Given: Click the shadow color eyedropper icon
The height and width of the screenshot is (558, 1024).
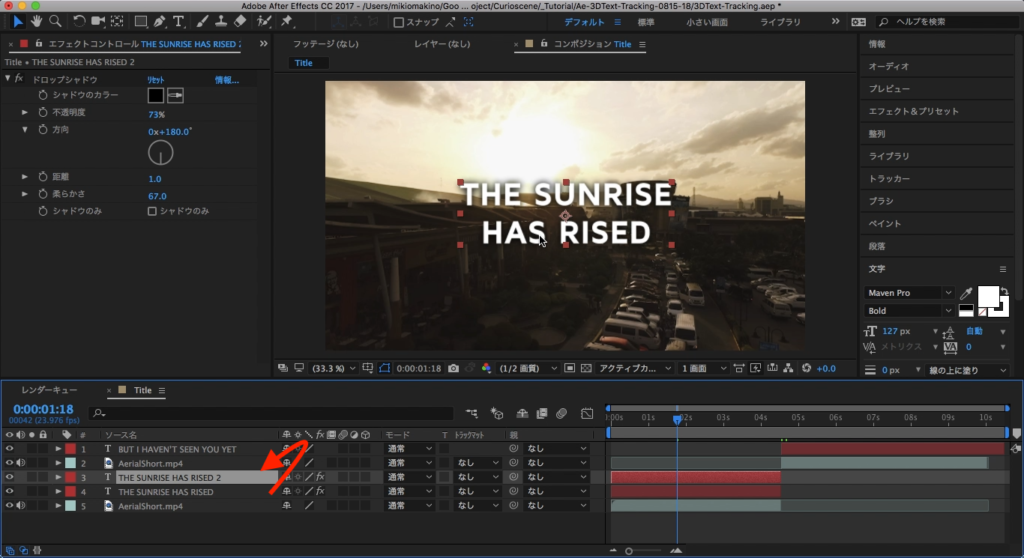Looking at the screenshot, I should (x=175, y=95).
